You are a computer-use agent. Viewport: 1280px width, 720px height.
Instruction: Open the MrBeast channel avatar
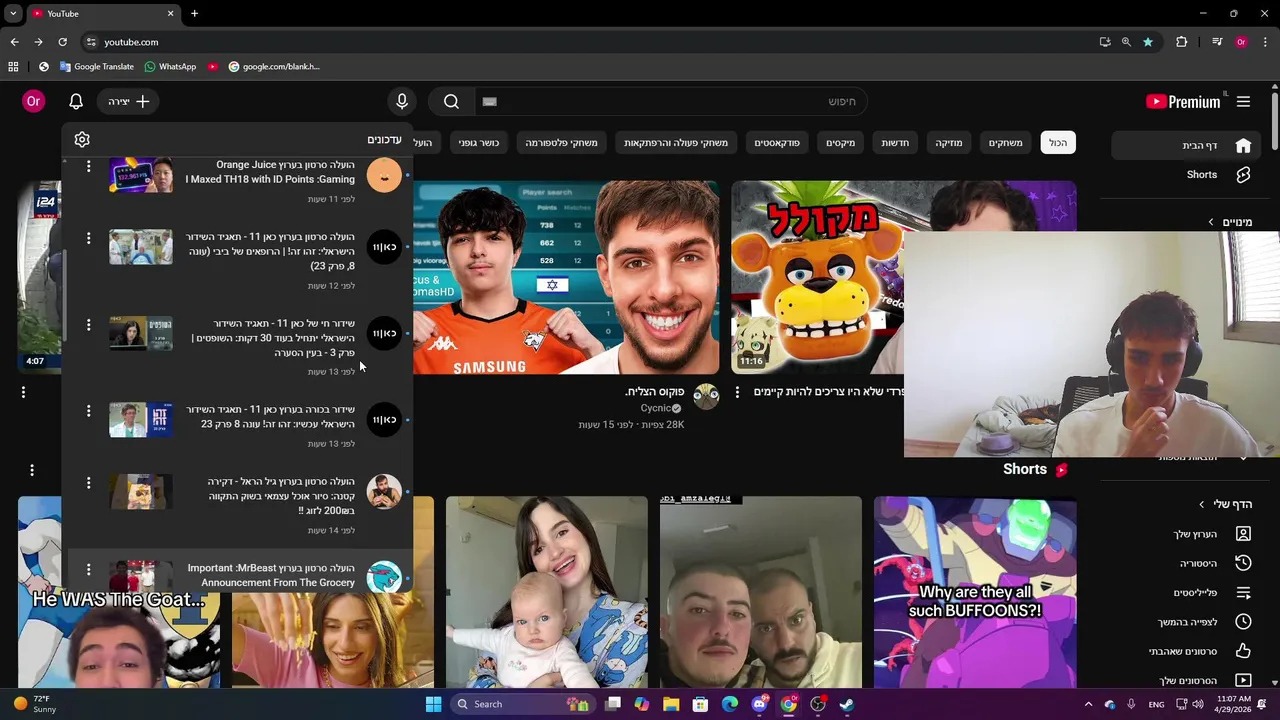[x=384, y=576]
